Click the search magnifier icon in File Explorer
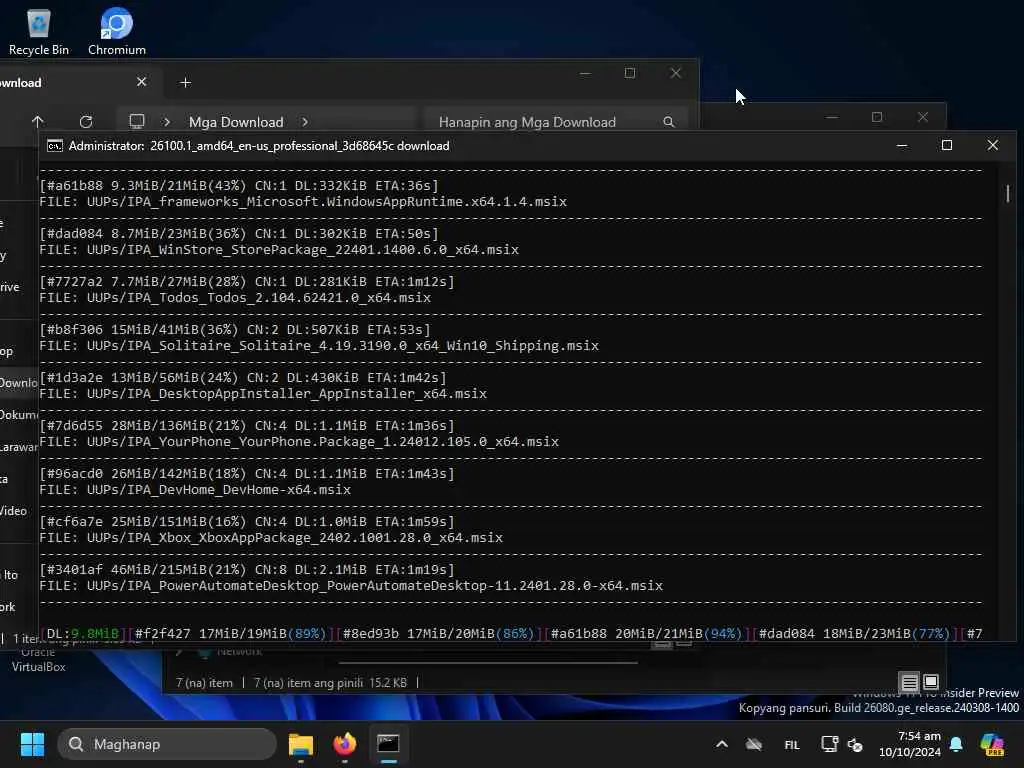 [x=669, y=121]
